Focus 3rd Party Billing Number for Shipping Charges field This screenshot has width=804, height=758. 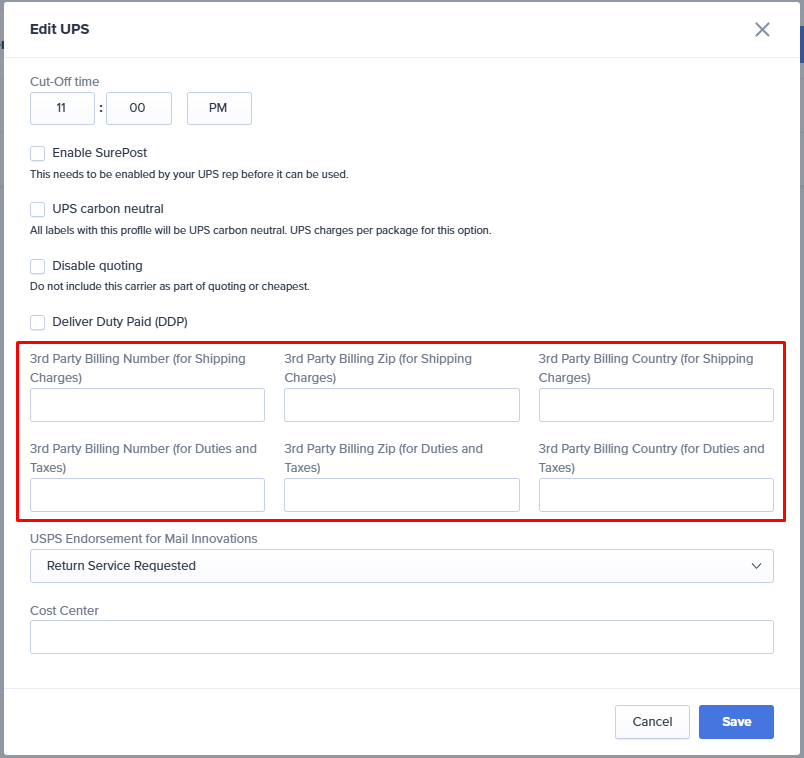coord(147,405)
